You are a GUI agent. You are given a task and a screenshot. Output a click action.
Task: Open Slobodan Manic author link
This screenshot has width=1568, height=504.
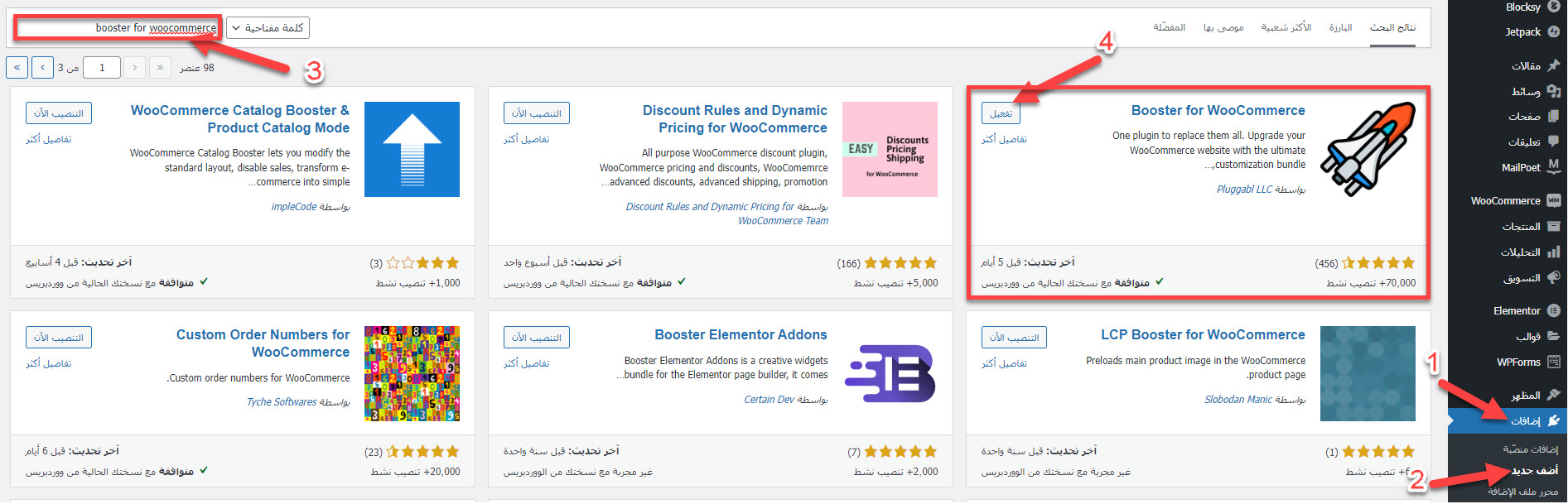pyautogui.click(x=1238, y=399)
